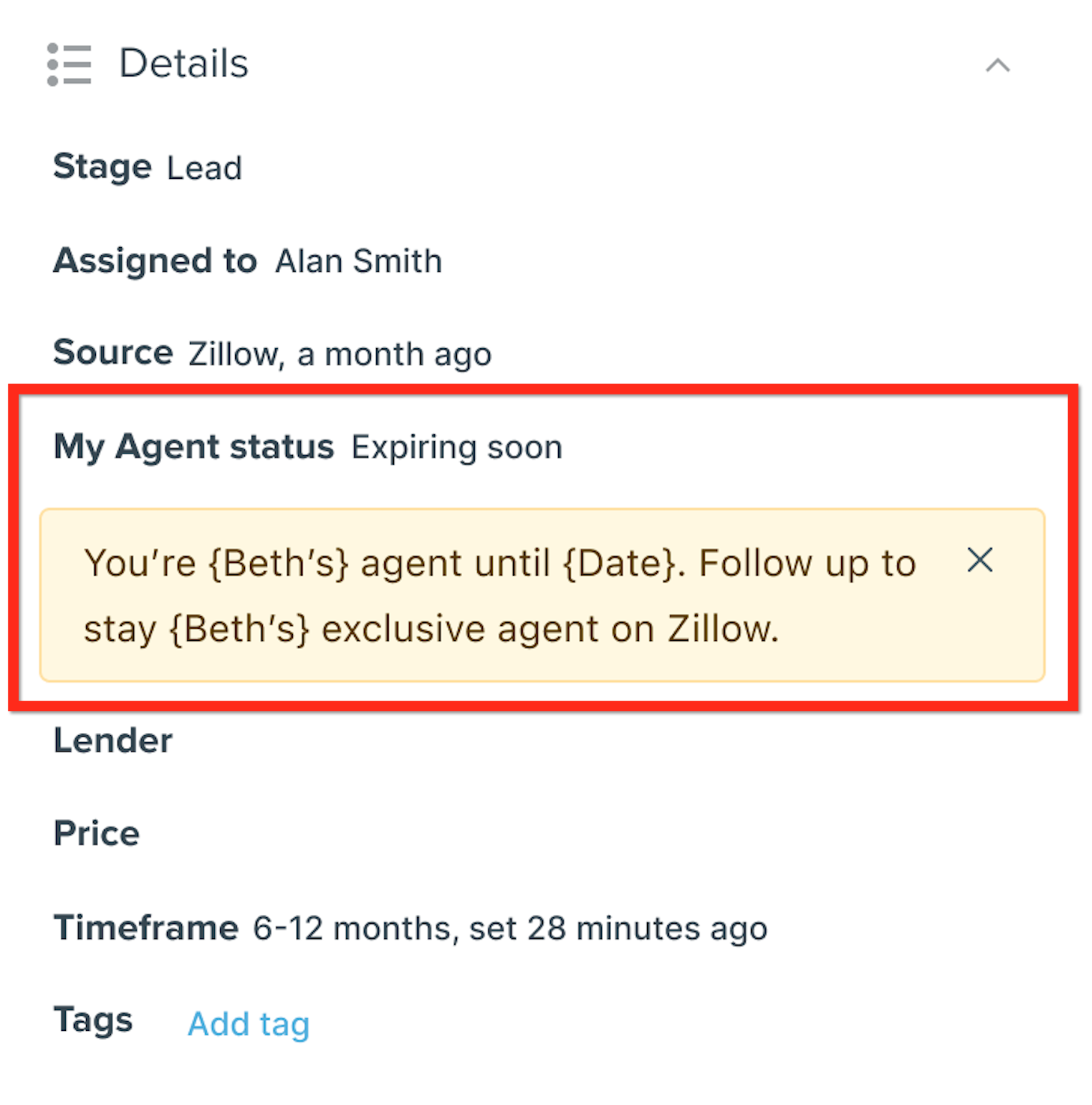Click the Details list icon
Viewport: 1092px width, 1105px height.
(69, 64)
